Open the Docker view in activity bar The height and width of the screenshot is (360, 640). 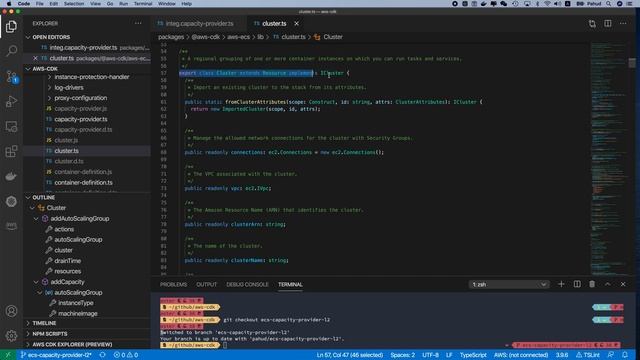(x=11, y=176)
